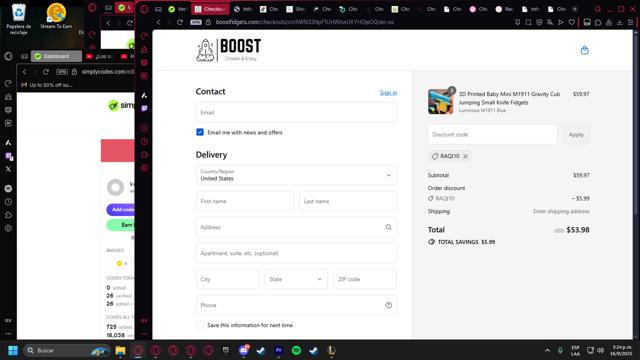The height and width of the screenshot is (360, 640).
Task: Remove the RAQI10 discount tag
Action: tap(465, 156)
